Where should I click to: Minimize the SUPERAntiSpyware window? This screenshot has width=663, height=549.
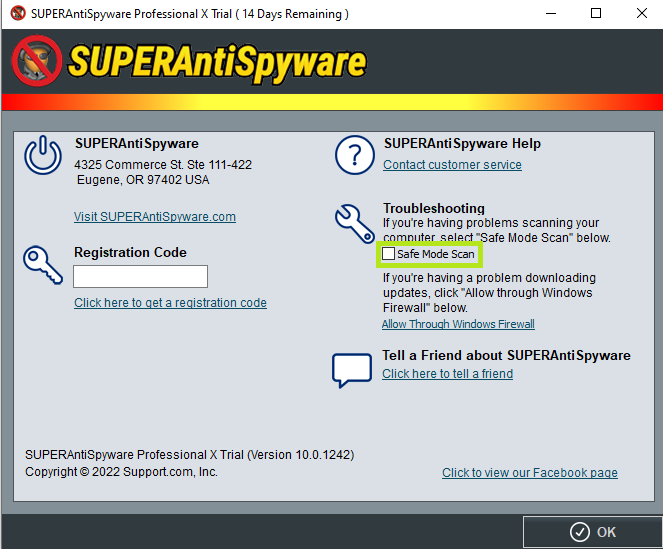[551, 14]
